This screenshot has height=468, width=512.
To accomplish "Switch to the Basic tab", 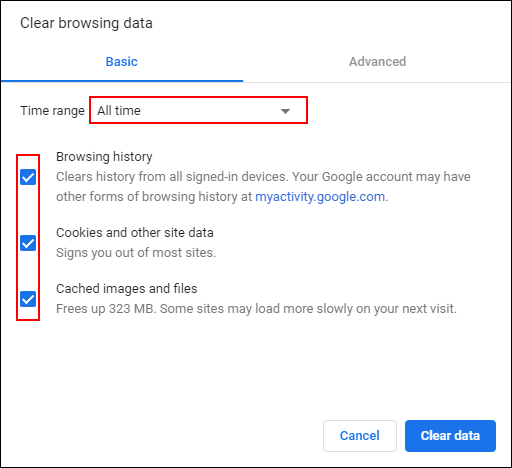I will [122, 62].
